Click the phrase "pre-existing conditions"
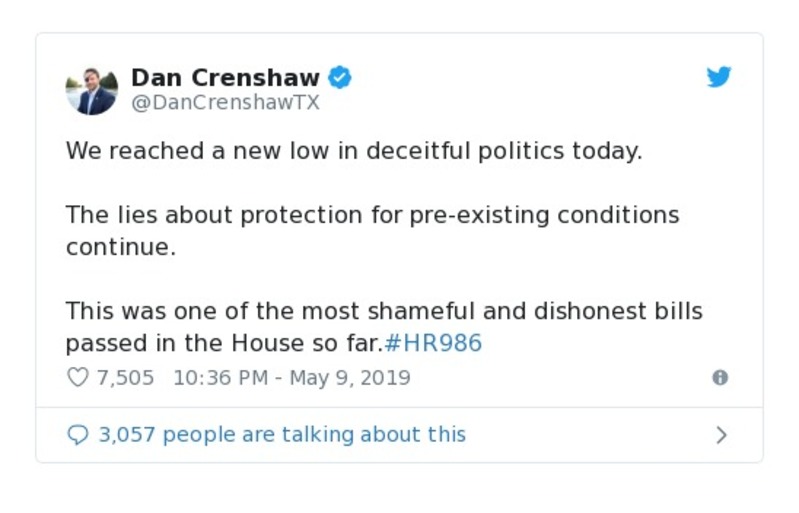The width and height of the screenshot is (799, 513). point(544,215)
